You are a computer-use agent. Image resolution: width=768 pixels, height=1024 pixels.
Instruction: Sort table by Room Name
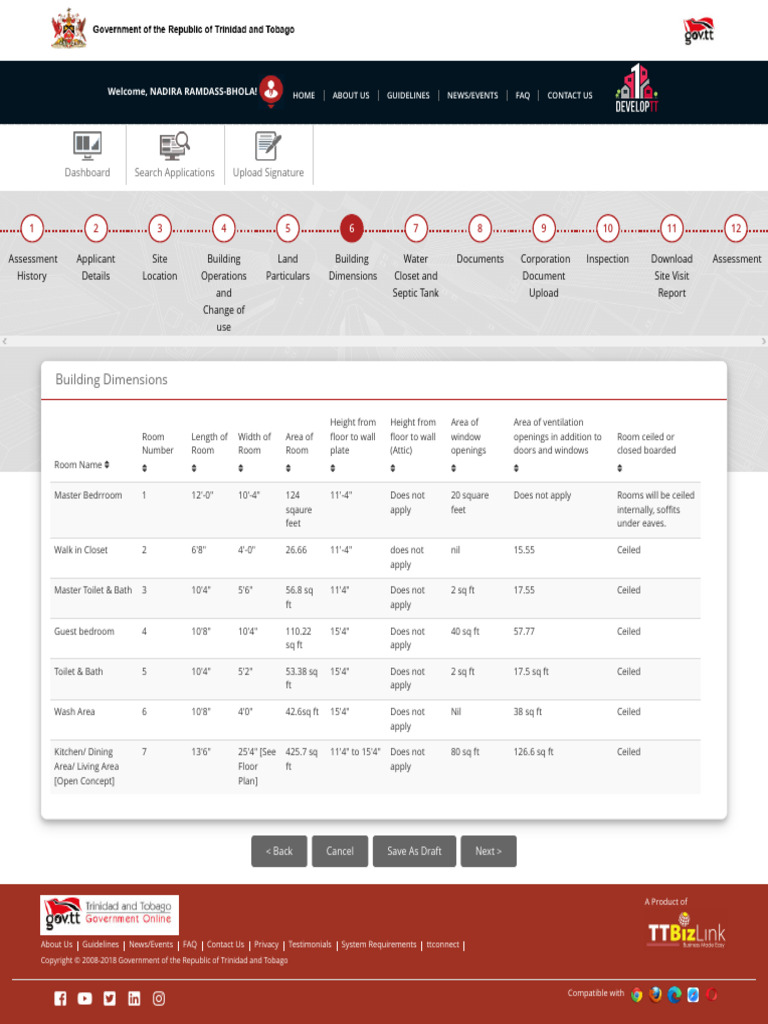click(107, 464)
